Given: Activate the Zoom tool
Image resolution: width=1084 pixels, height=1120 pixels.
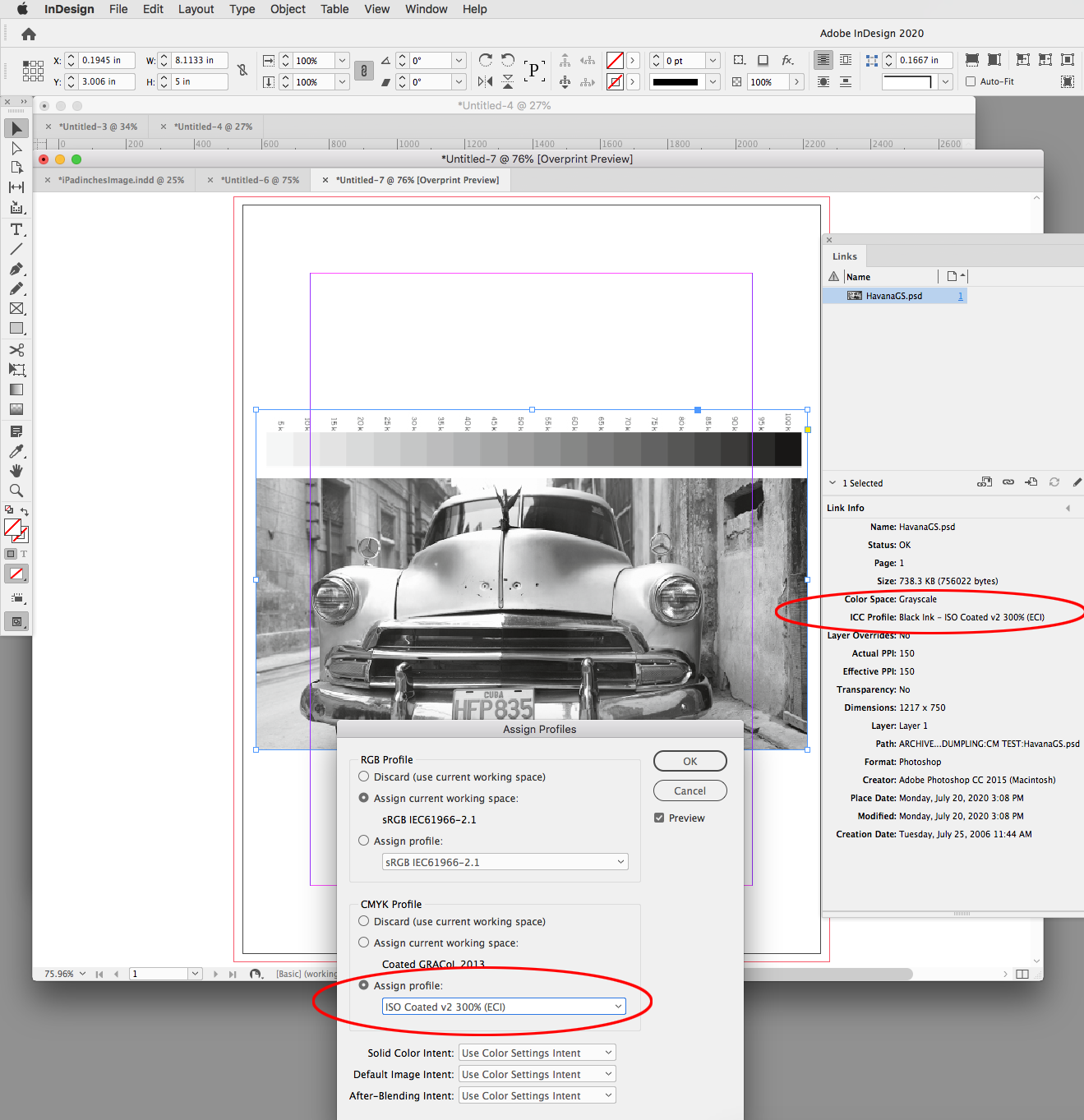Looking at the screenshot, I should 16,491.
